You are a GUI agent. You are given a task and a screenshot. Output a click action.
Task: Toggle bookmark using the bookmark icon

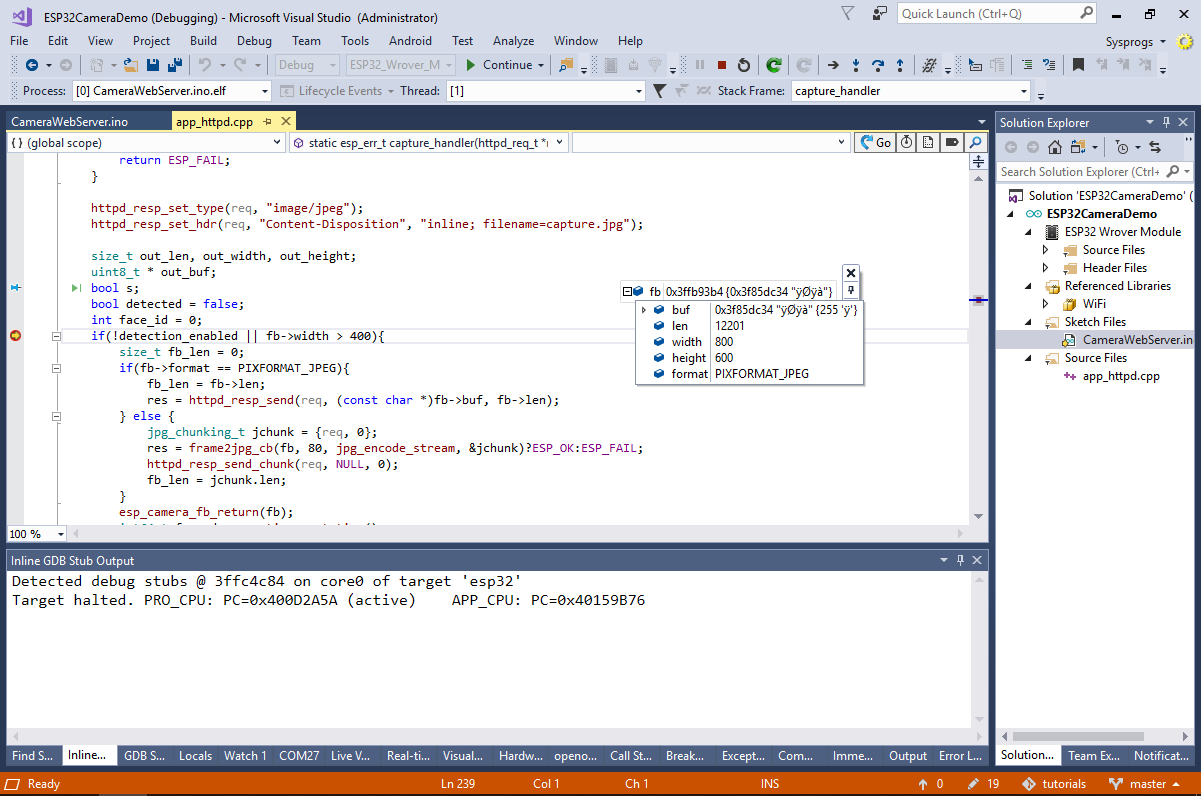tap(1077, 65)
